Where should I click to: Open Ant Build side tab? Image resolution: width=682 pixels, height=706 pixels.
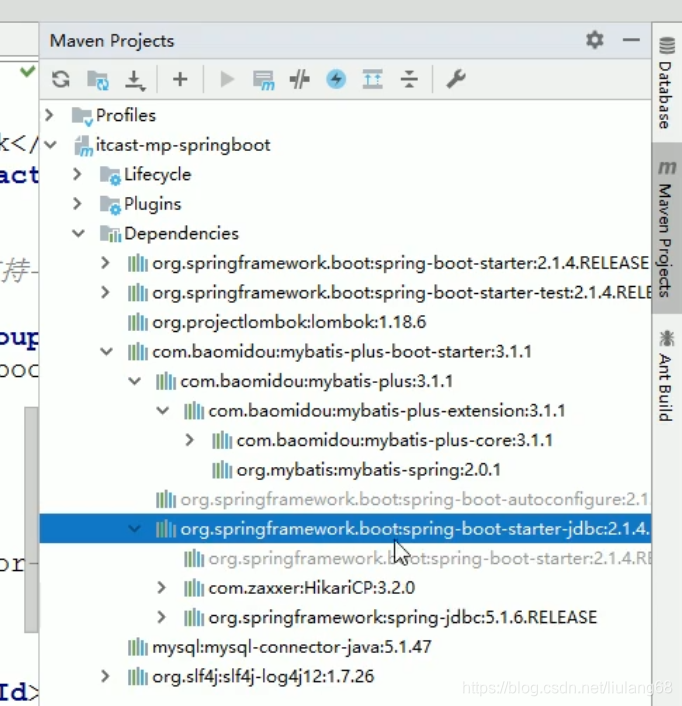tap(667, 375)
